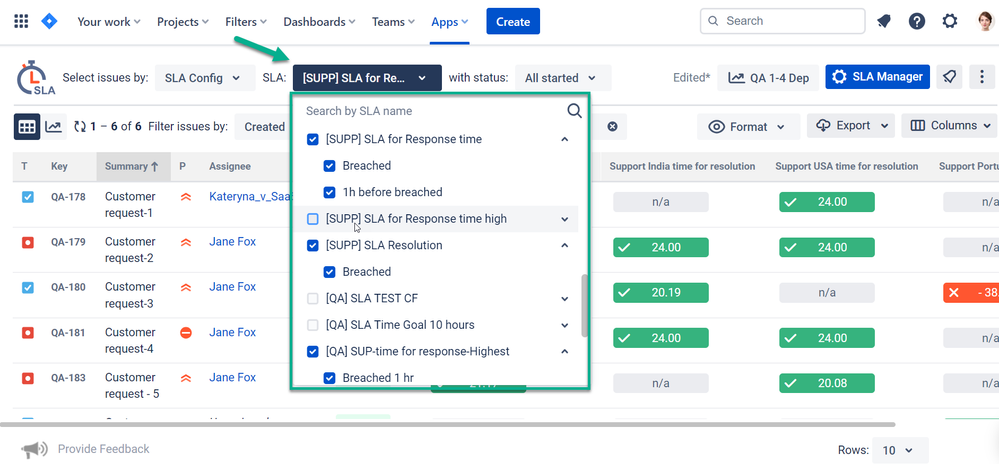Click the pin icon beside SLA Manager
This screenshot has height=464, width=999.
949,77
